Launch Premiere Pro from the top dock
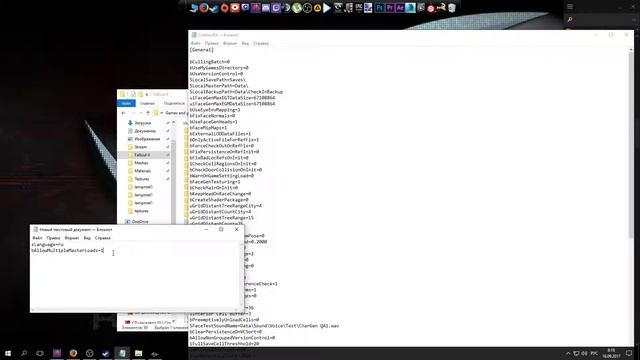 click(x=389, y=7)
